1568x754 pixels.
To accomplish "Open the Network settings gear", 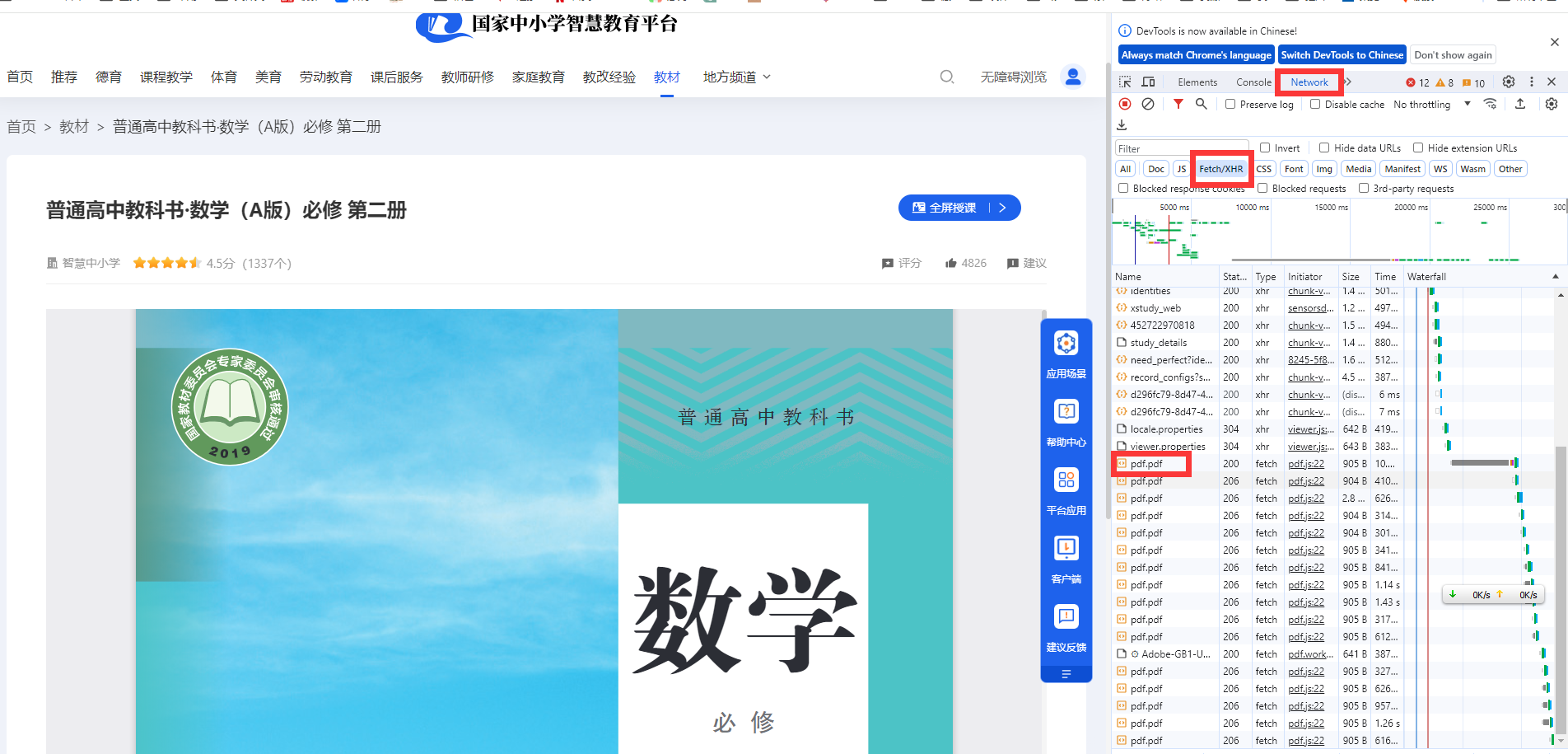I will (1552, 104).
